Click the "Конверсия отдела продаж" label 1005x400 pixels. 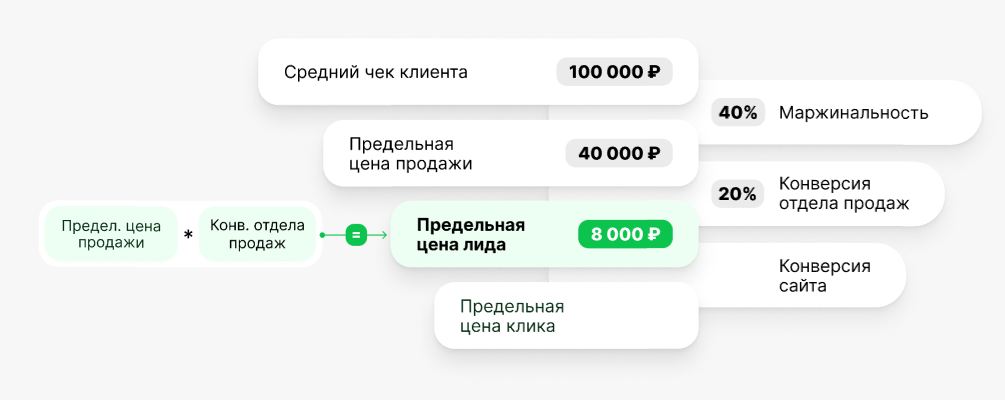(843, 194)
